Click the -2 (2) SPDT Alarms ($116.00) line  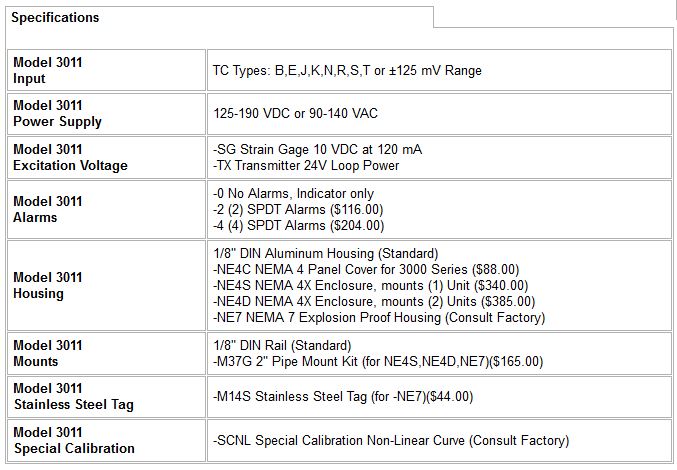(x=298, y=209)
